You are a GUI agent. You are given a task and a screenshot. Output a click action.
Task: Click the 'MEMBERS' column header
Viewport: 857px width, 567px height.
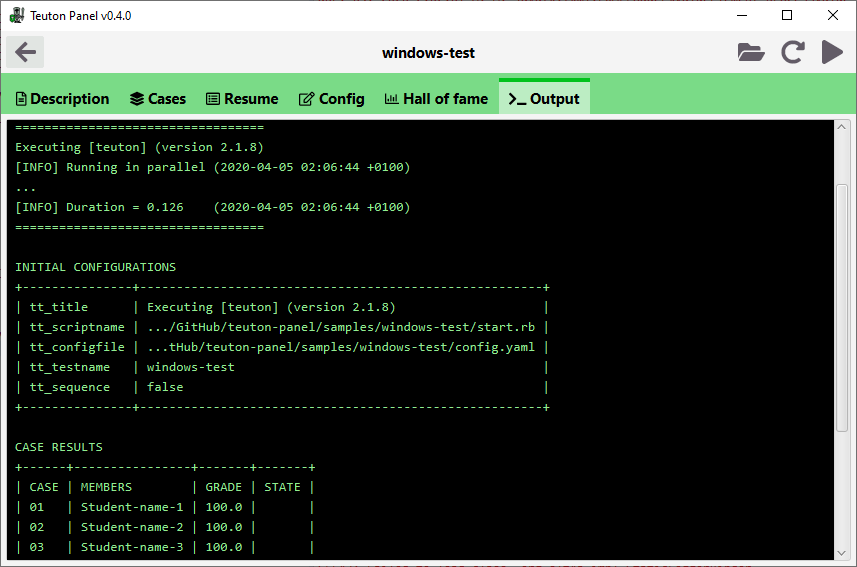pos(106,487)
